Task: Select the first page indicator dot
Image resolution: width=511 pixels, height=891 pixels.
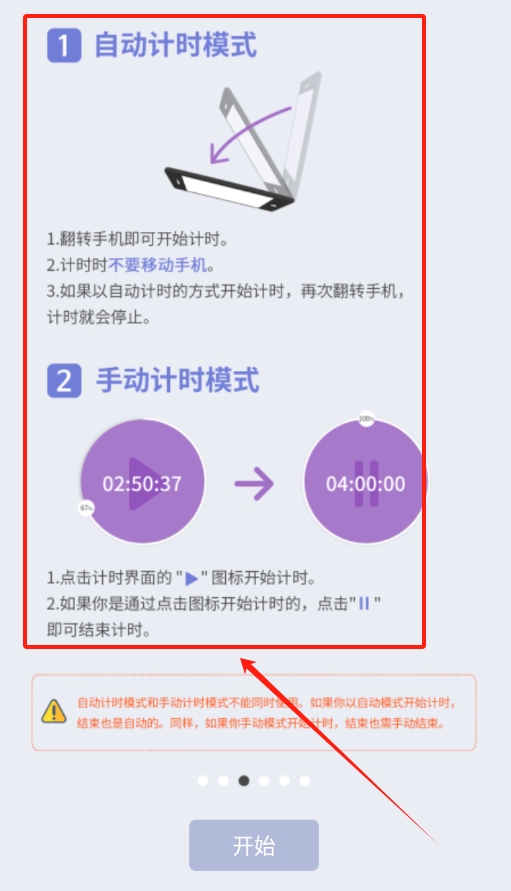Action: (x=203, y=781)
